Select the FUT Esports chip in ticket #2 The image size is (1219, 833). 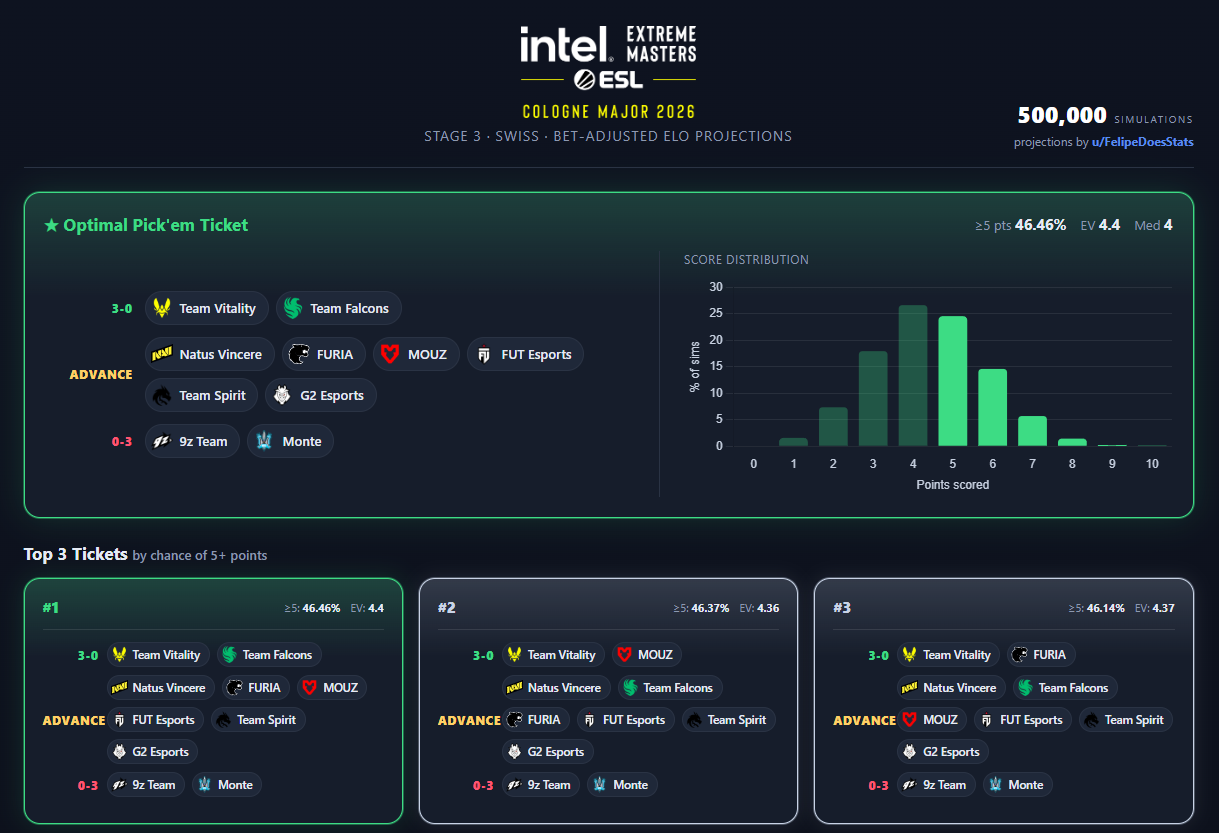[x=625, y=720]
